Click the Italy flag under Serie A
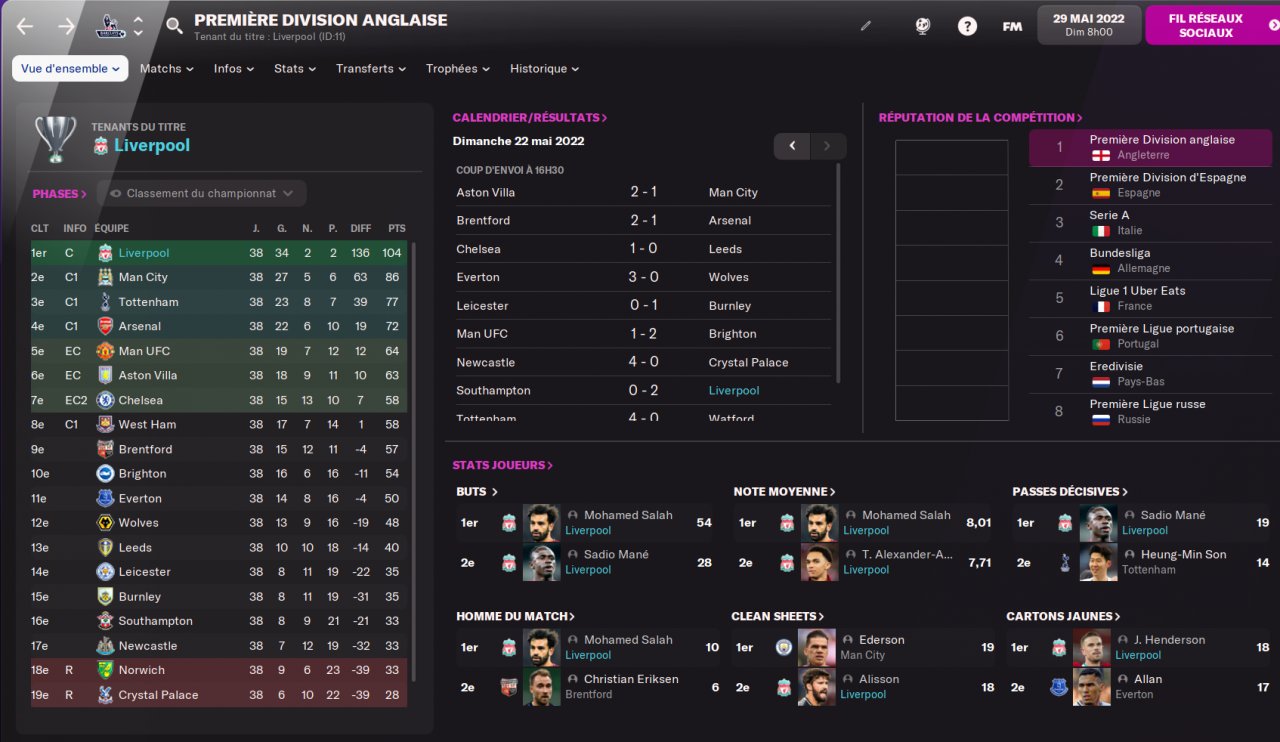Image resolution: width=1280 pixels, height=742 pixels. point(1100,230)
